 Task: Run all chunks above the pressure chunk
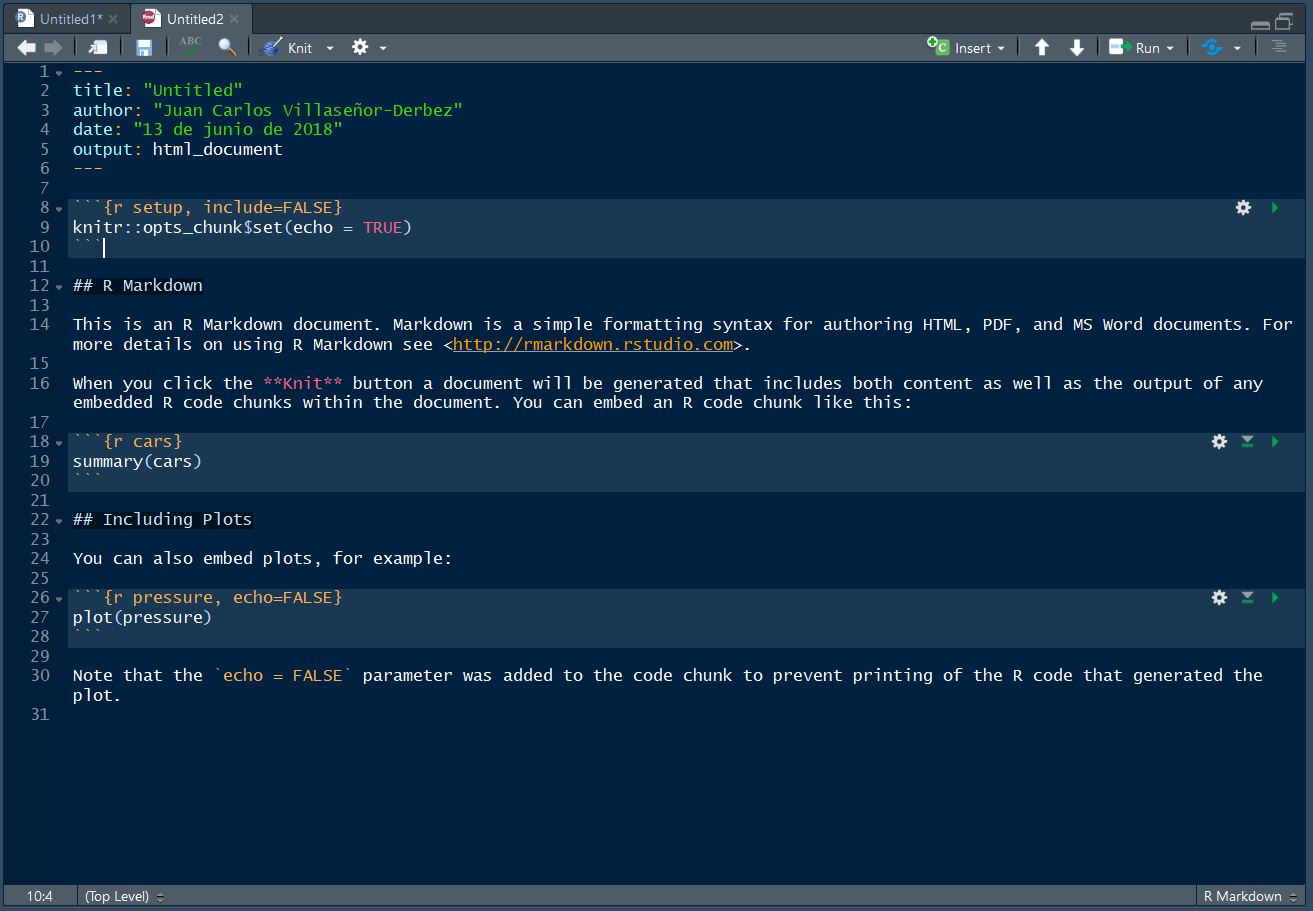pos(1246,597)
